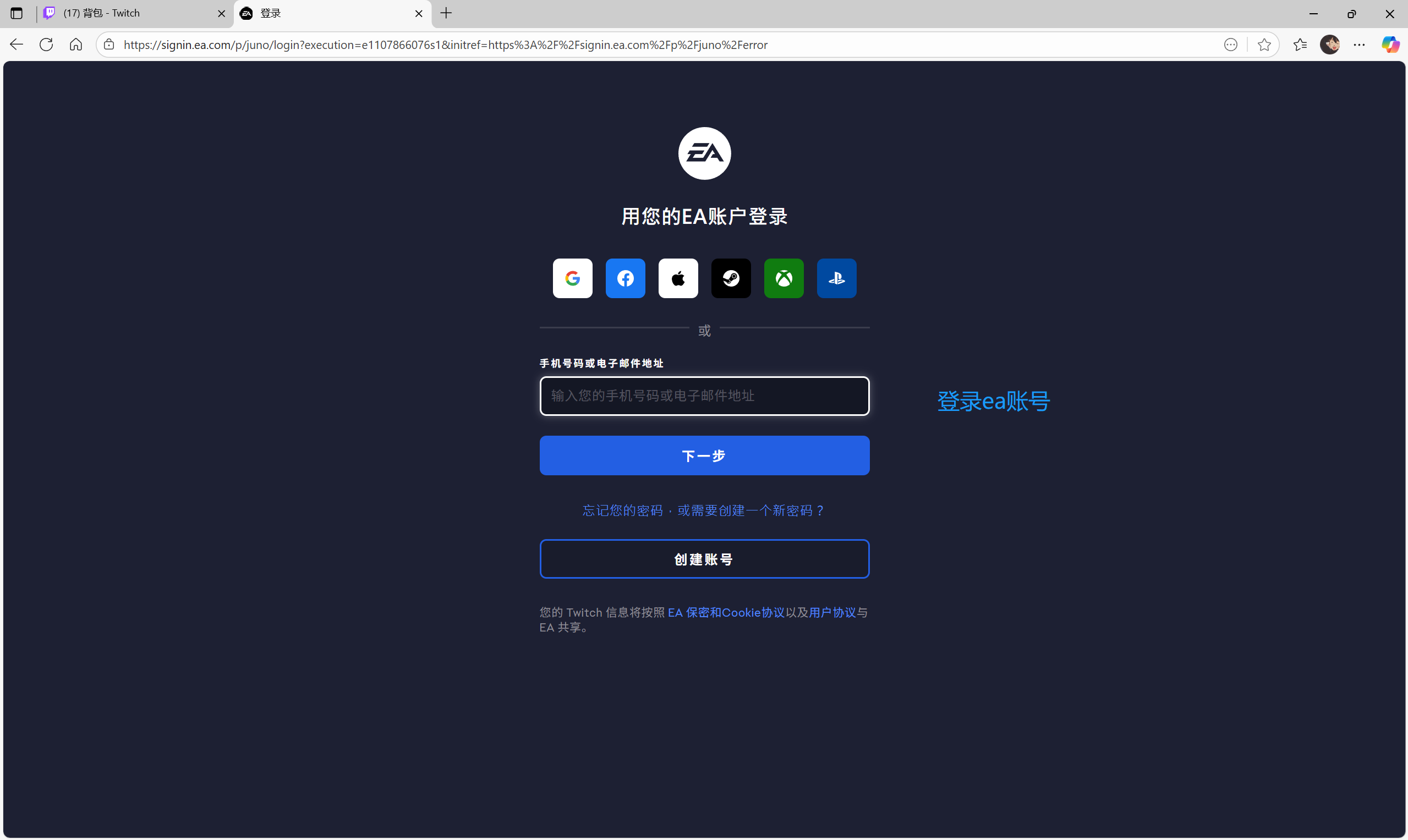Click the 手机号码或电子邮件地址 label
The width and height of the screenshot is (1408, 840).
tap(601, 364)
